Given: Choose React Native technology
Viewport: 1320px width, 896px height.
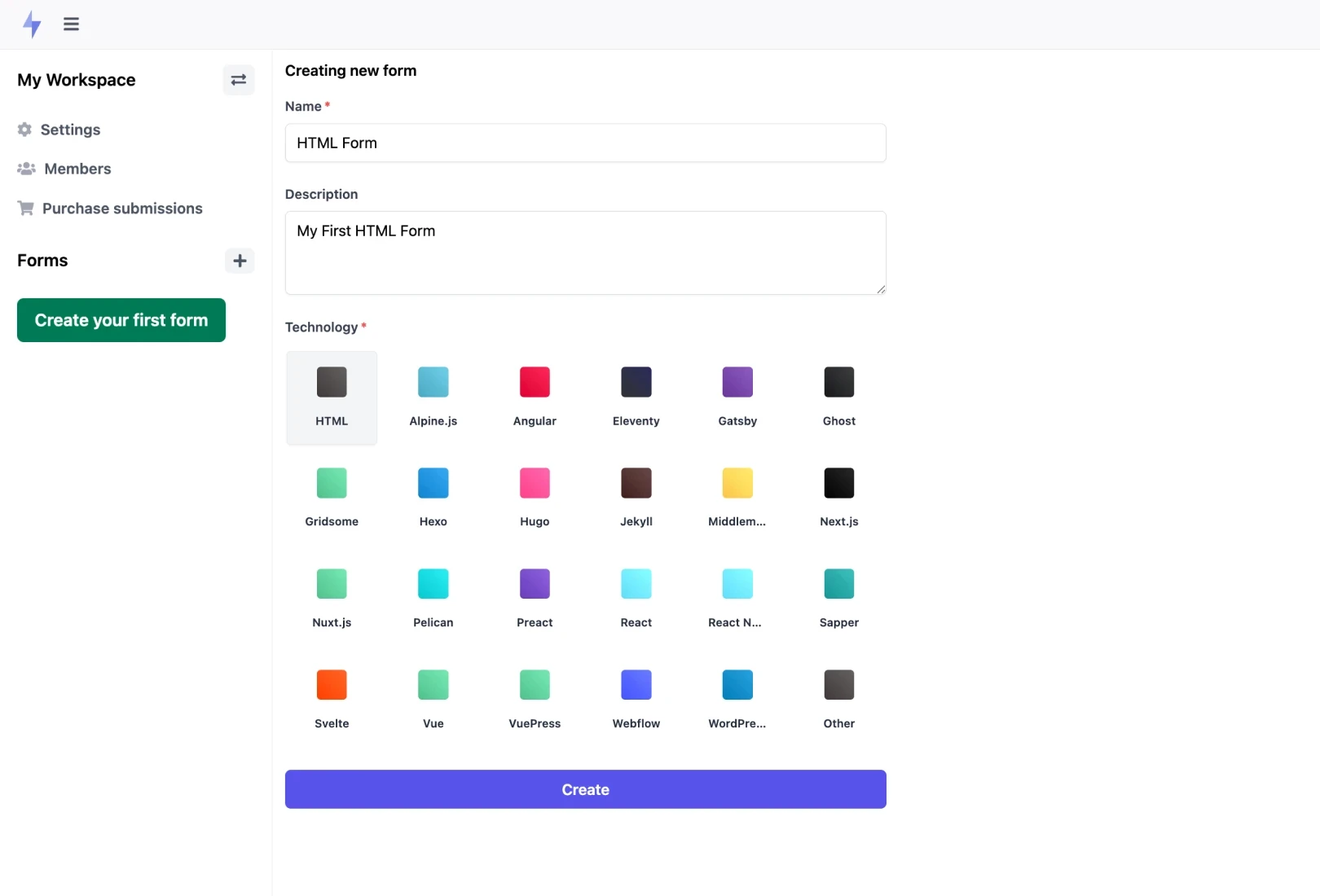Looking at the screenshot, I should [737, 600].
